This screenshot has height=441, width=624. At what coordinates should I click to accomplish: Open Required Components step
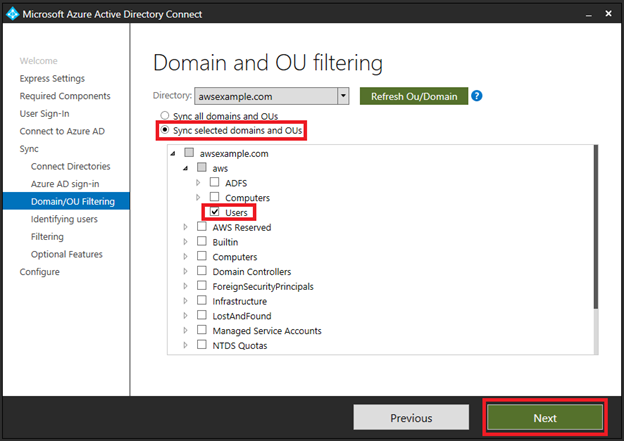(x=65, y=96)
